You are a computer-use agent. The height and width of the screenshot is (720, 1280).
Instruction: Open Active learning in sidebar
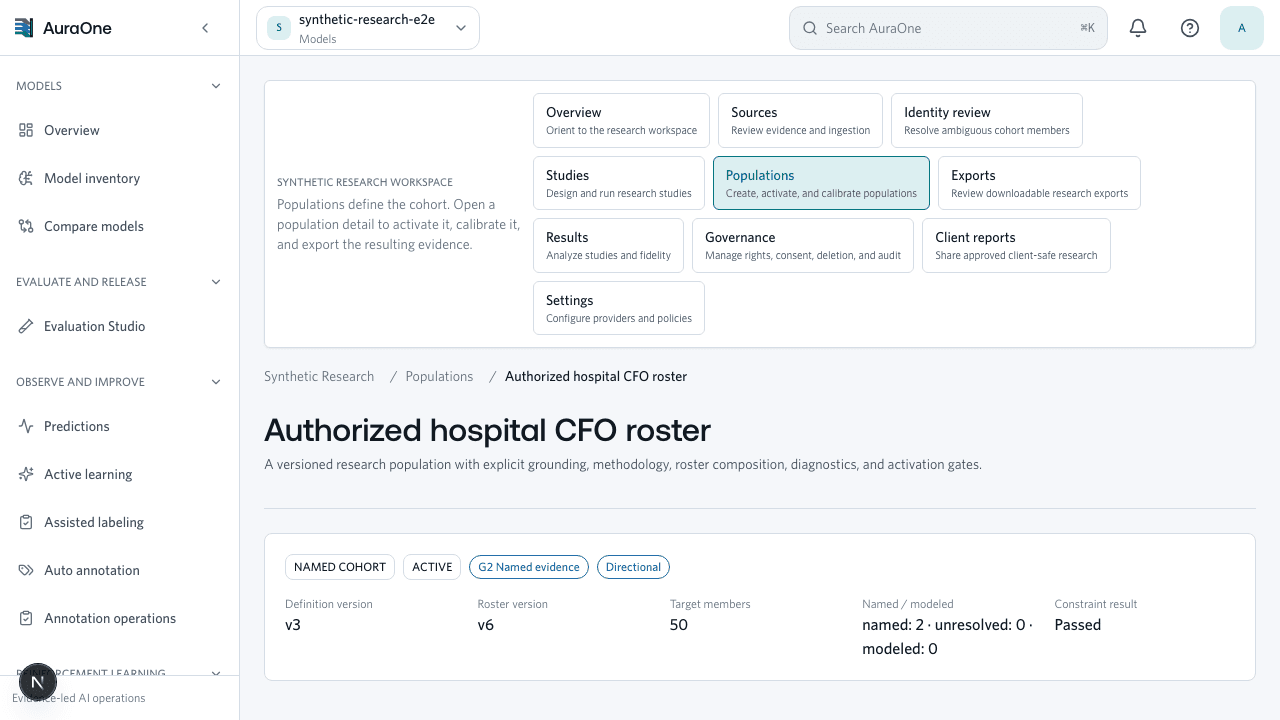coord(119,474)
